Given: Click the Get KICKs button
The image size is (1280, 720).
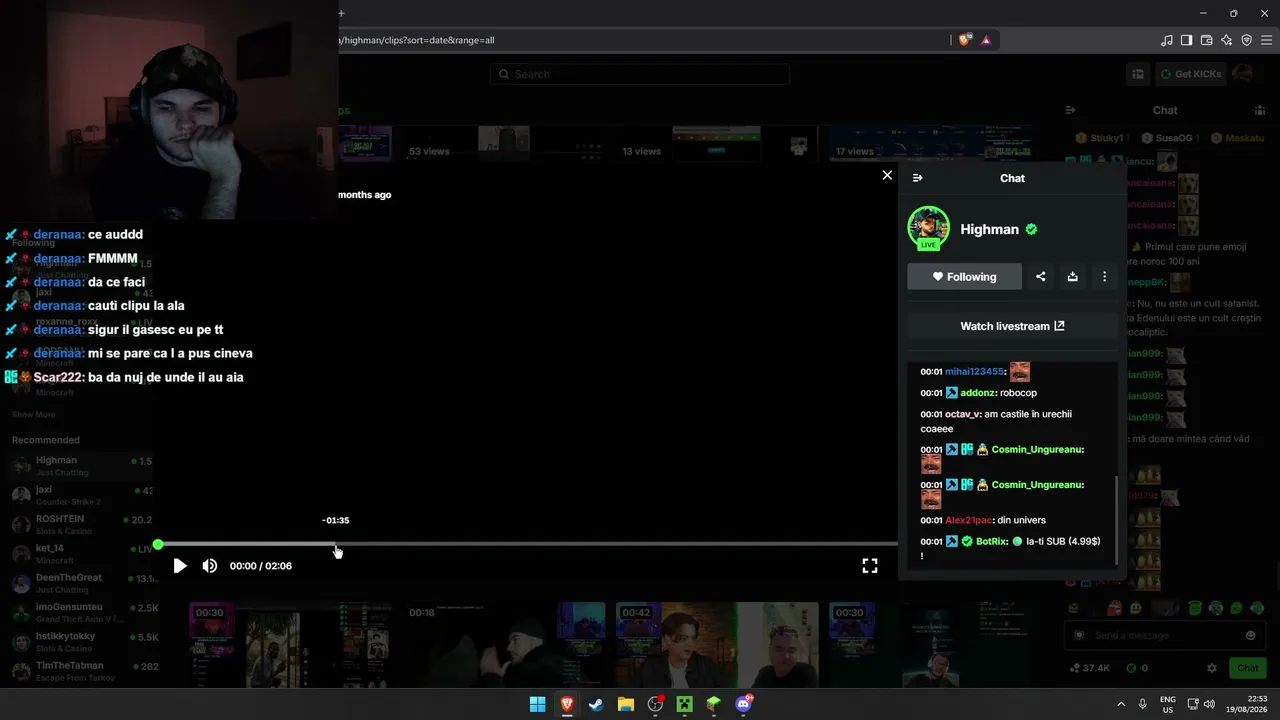Looking at the screenshot, I should [1190, 74].
